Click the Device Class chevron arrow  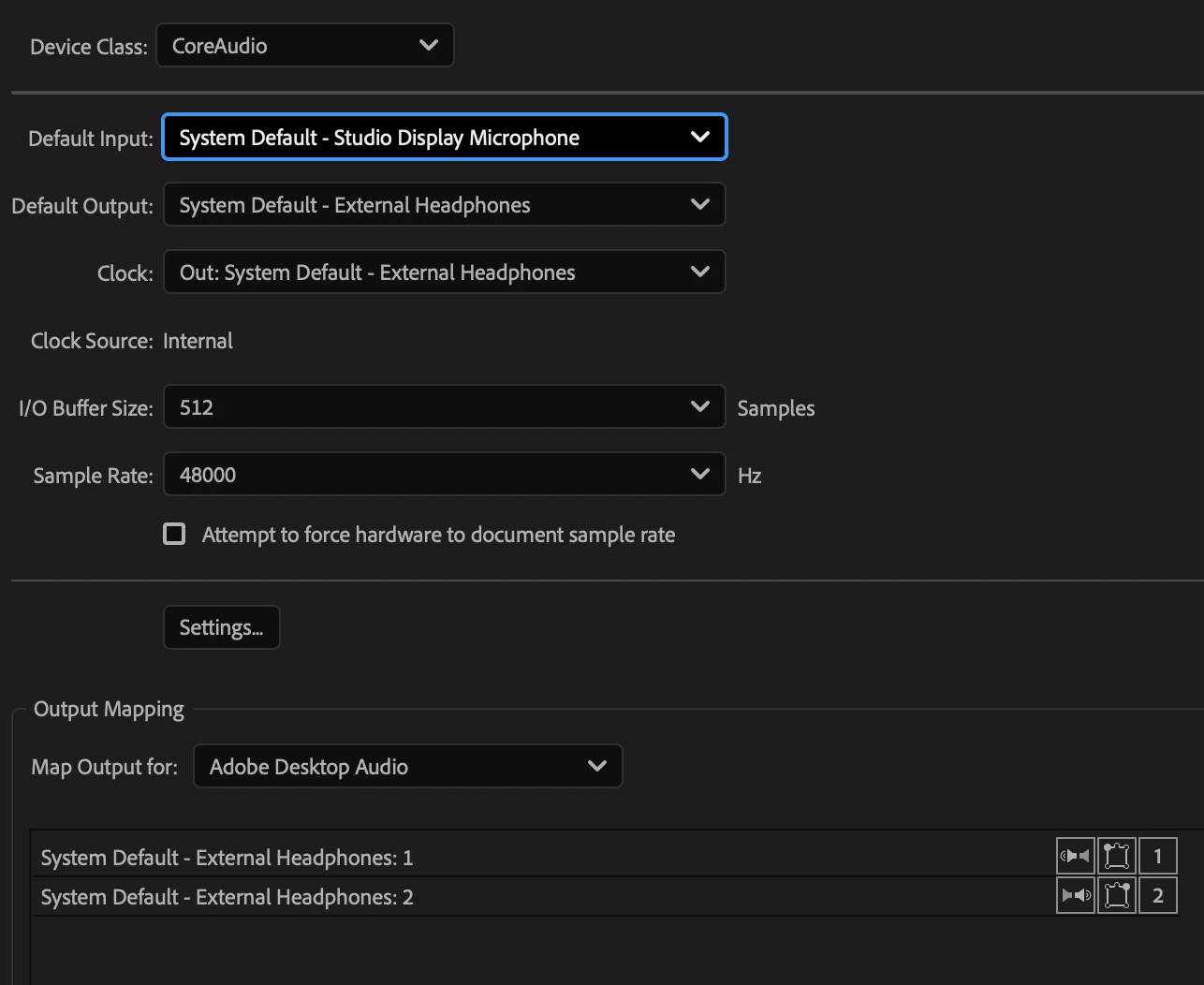coord(429,46)
